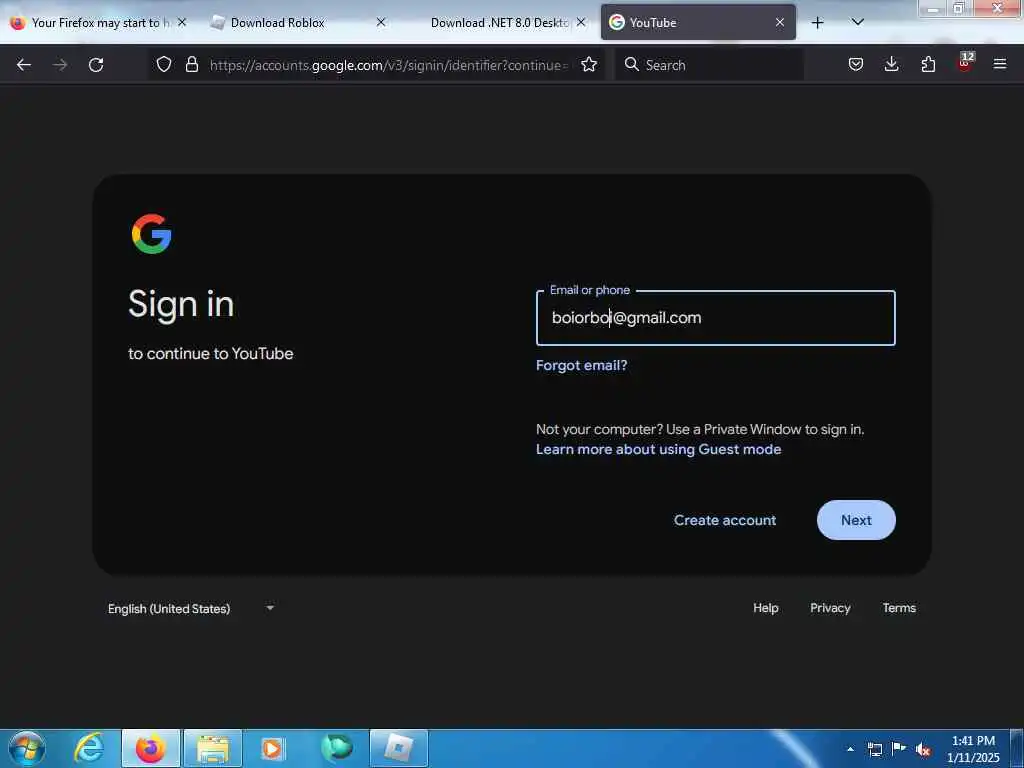Click the Create account button
This screenshot has width=1024, height=768.
click(x=725, y=520)
